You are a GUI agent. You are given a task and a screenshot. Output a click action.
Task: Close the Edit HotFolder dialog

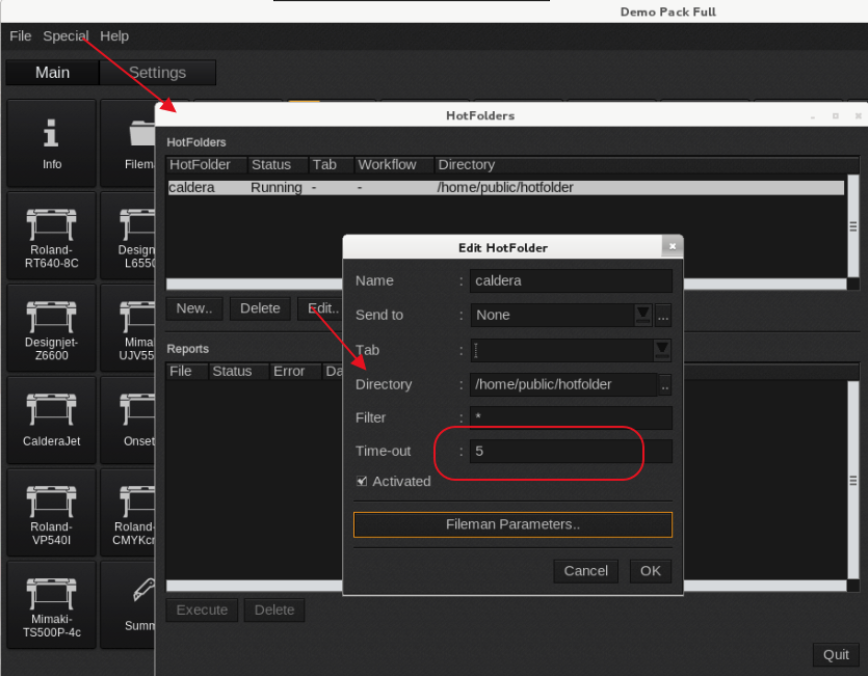pyautogui.click(x=672, y=246)
